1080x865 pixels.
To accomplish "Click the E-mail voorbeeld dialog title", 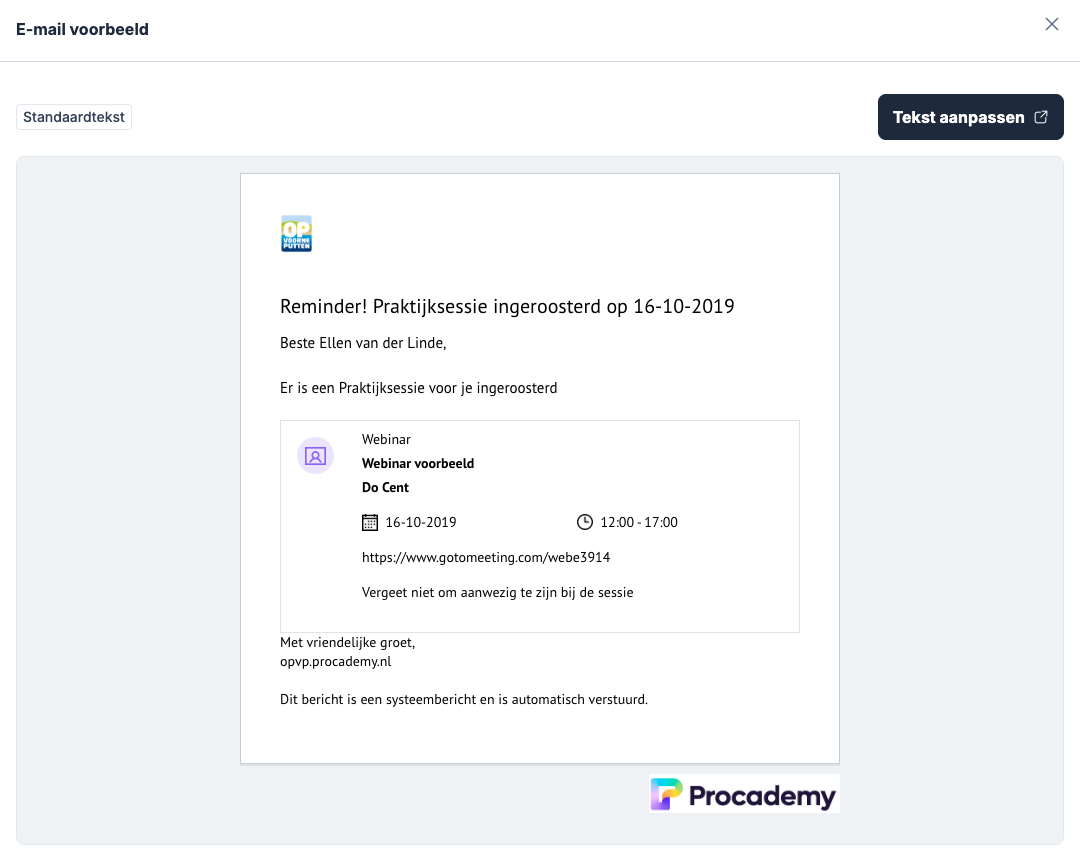I will point(82,29).
